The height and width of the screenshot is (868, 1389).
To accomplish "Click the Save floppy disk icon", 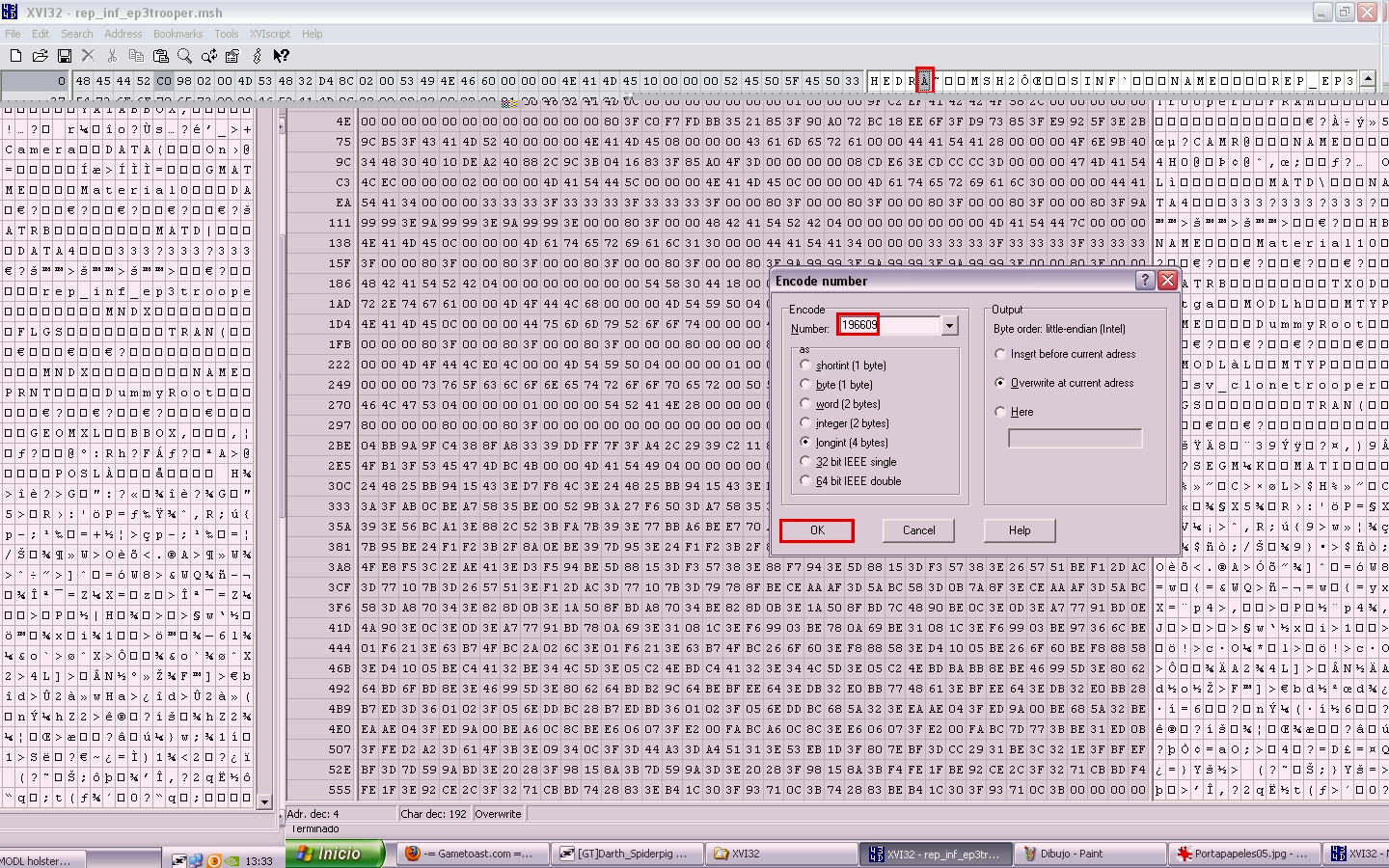I will (64, 56).
